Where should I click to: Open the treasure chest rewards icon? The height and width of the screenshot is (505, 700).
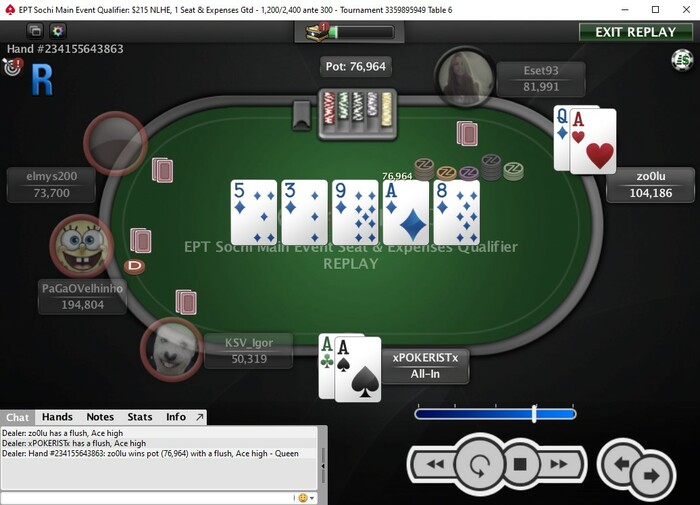point(317,32)
